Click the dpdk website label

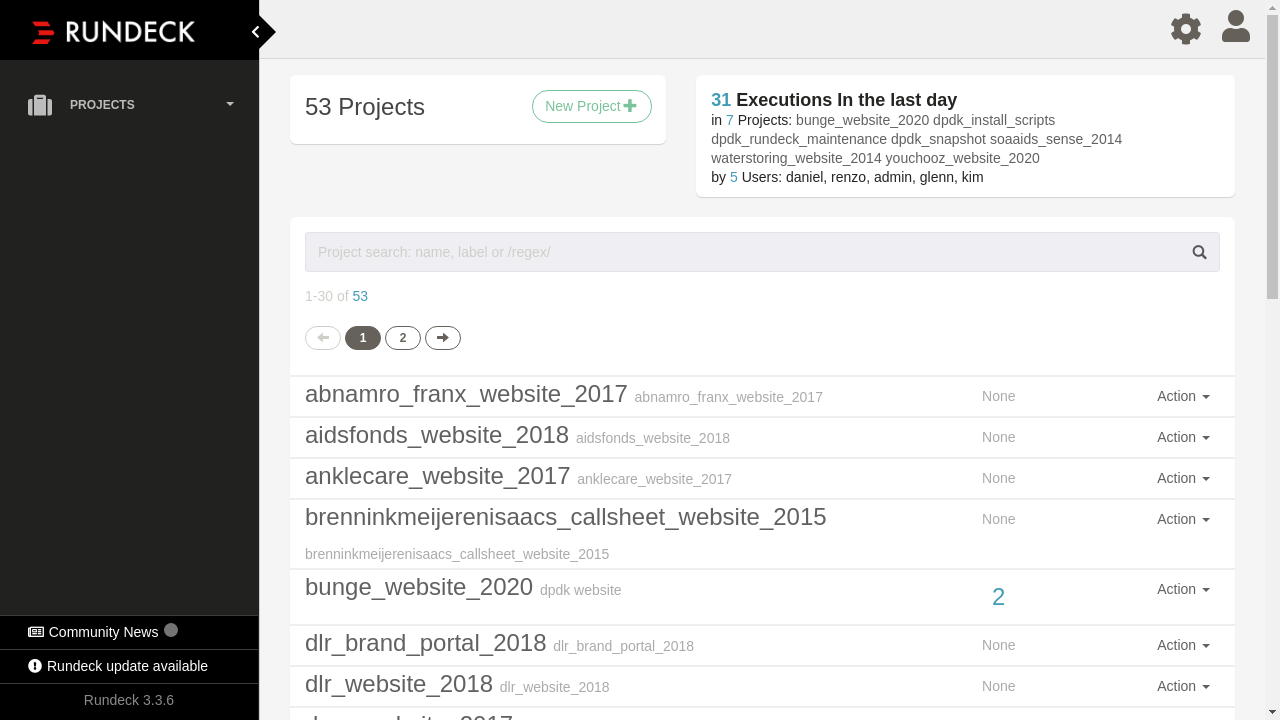[580, 590]
